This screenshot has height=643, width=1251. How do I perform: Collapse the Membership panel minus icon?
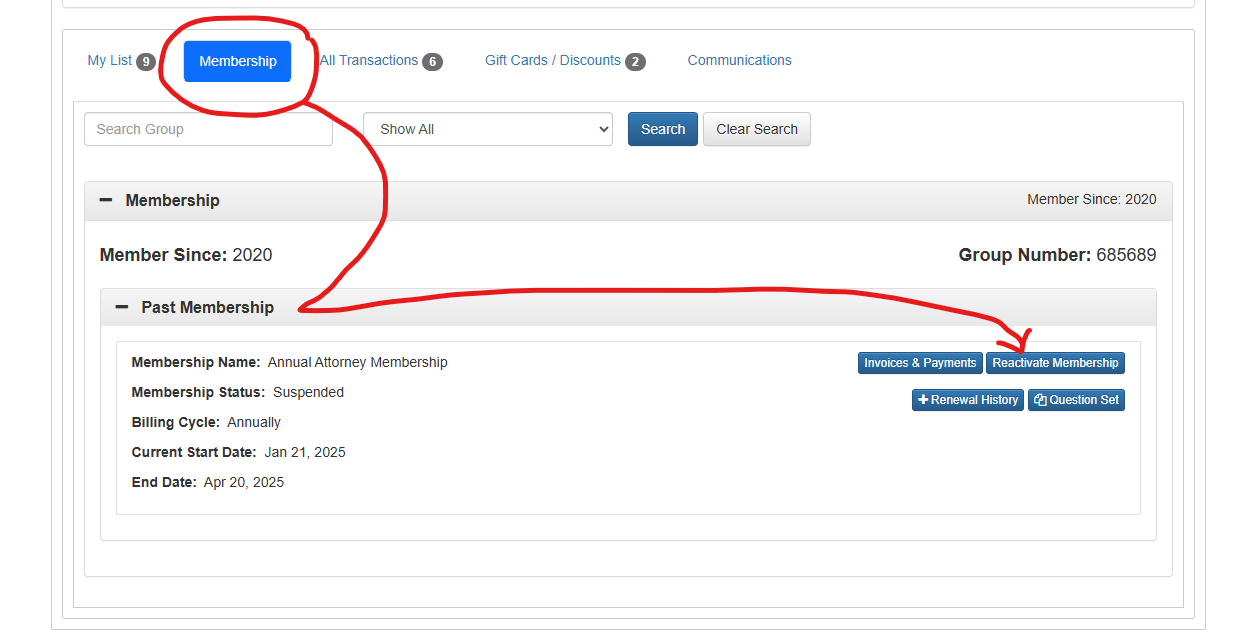tap(106, 200)
